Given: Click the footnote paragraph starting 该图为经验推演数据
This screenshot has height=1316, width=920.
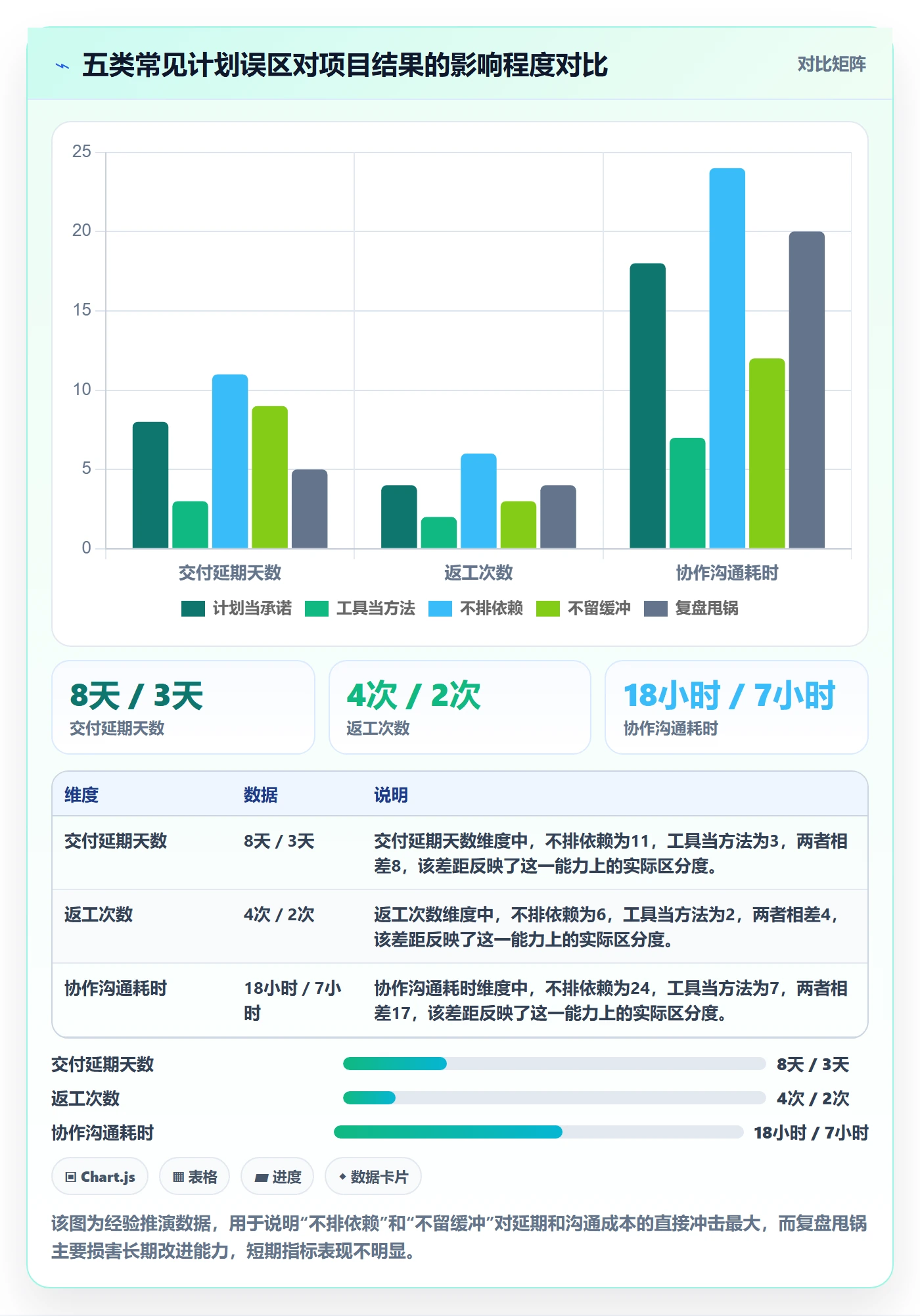Looking at the screenshot, I should [459, 1237].
